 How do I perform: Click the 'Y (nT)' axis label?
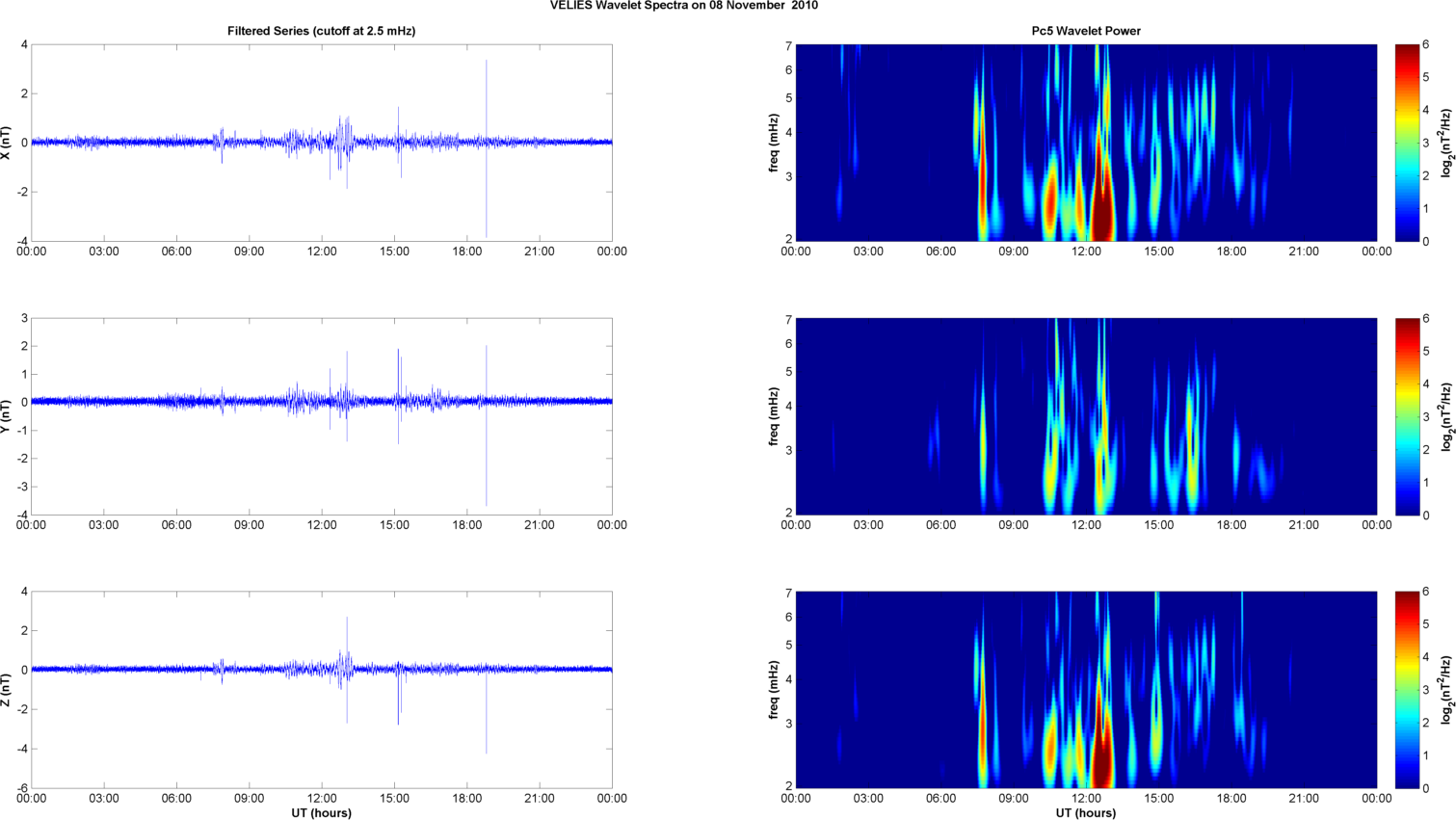tap(7, 416)
